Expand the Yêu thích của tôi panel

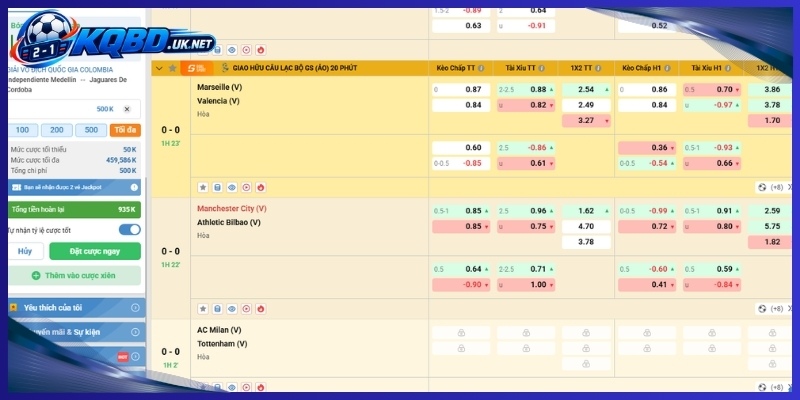pyautogui.click(x=77, y=308)
